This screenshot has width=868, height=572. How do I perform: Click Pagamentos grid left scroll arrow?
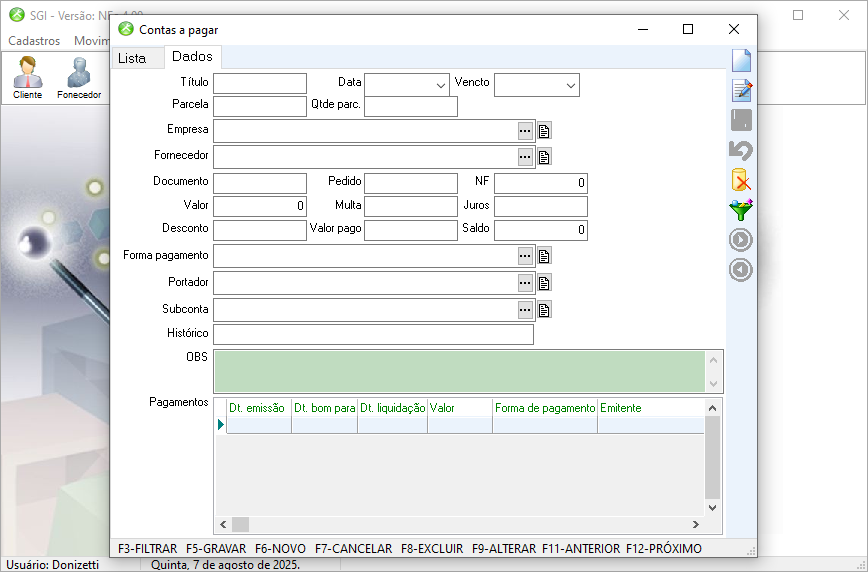(223, 524)
